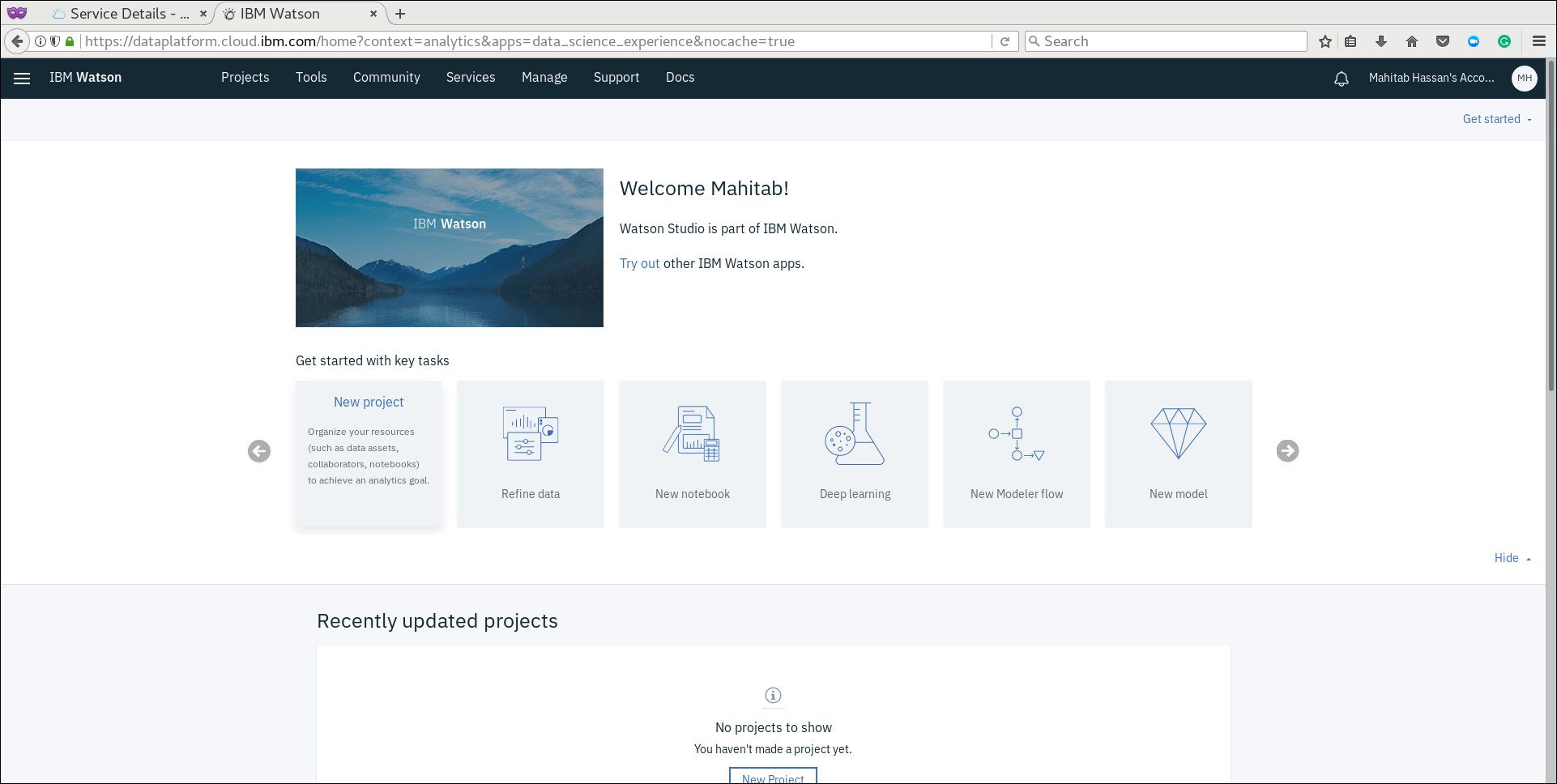Open the browser downloads arrow
This screenshot has height=784, width=1557.
(1381, 41)
